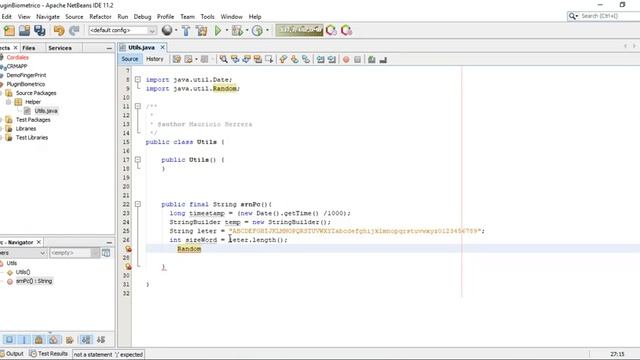The width and height of the screenshot is (640, 360).
Task: Start macro recording with the red circle icon
Action: [346, 60]
